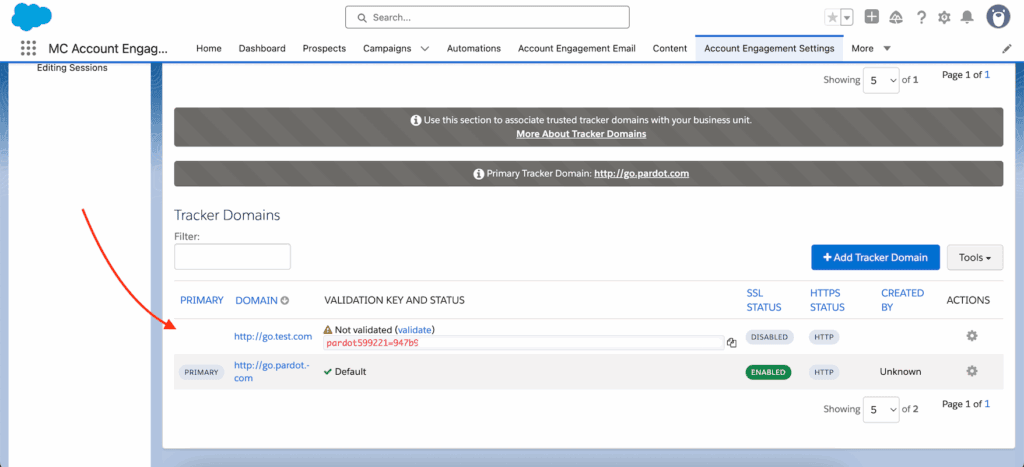
Task: Click the pardot599221 validation key field
Action: coord(524,342)
